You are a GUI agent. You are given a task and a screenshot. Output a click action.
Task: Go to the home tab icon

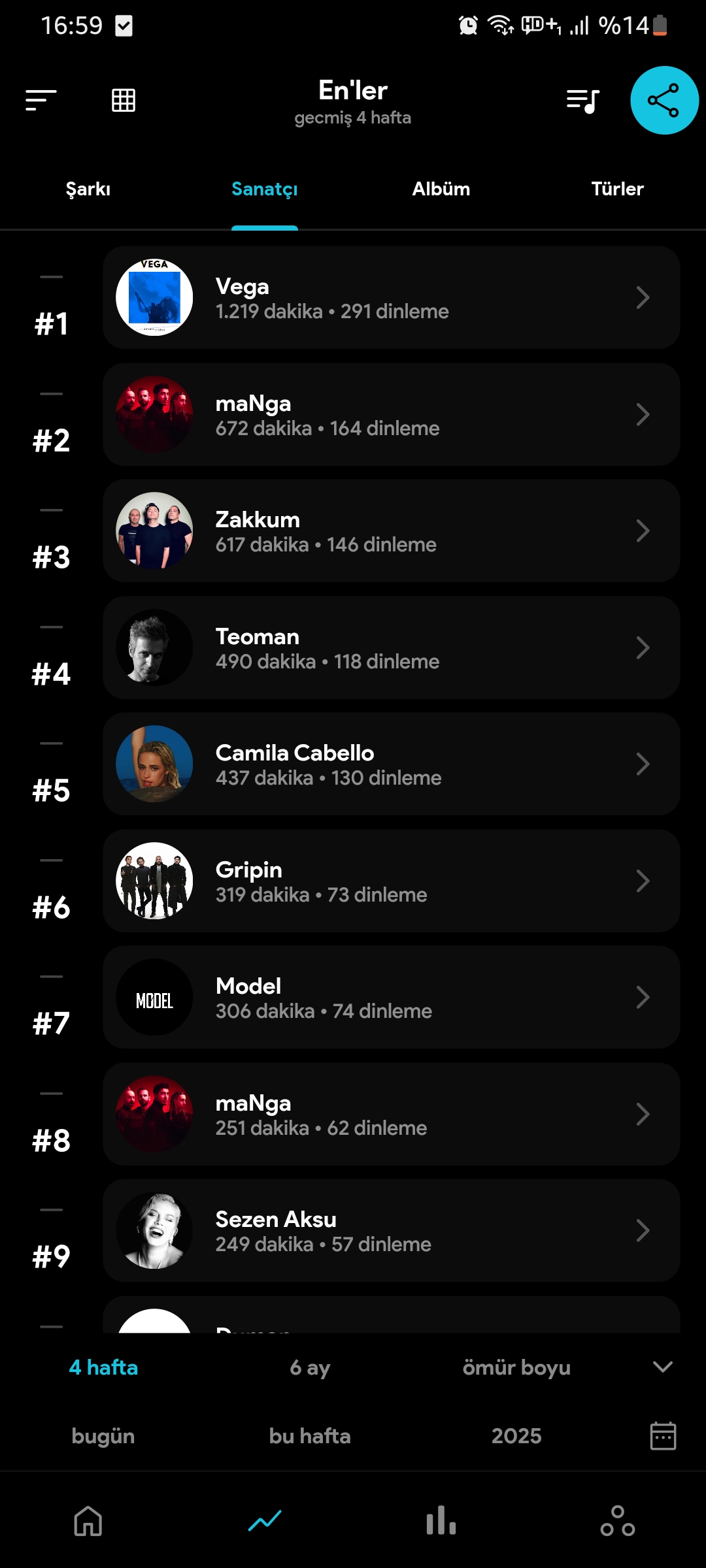coord(88,1521)
